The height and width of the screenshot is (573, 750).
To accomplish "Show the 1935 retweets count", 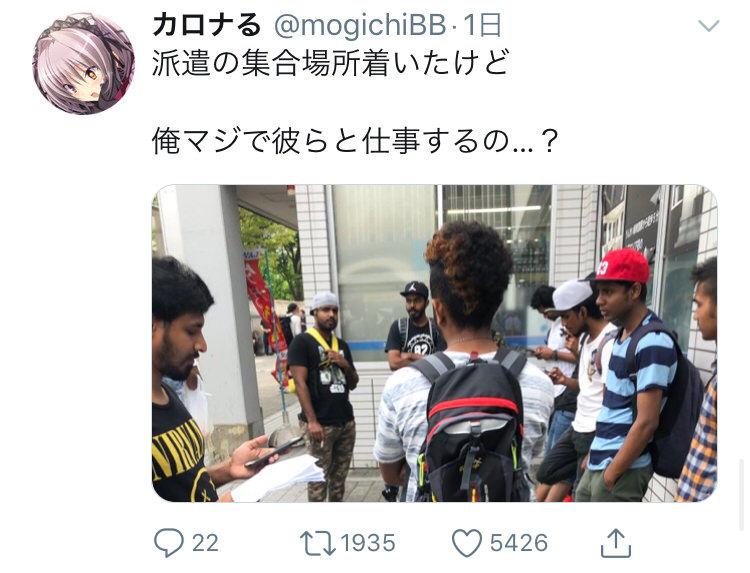I will click(367, 543).
